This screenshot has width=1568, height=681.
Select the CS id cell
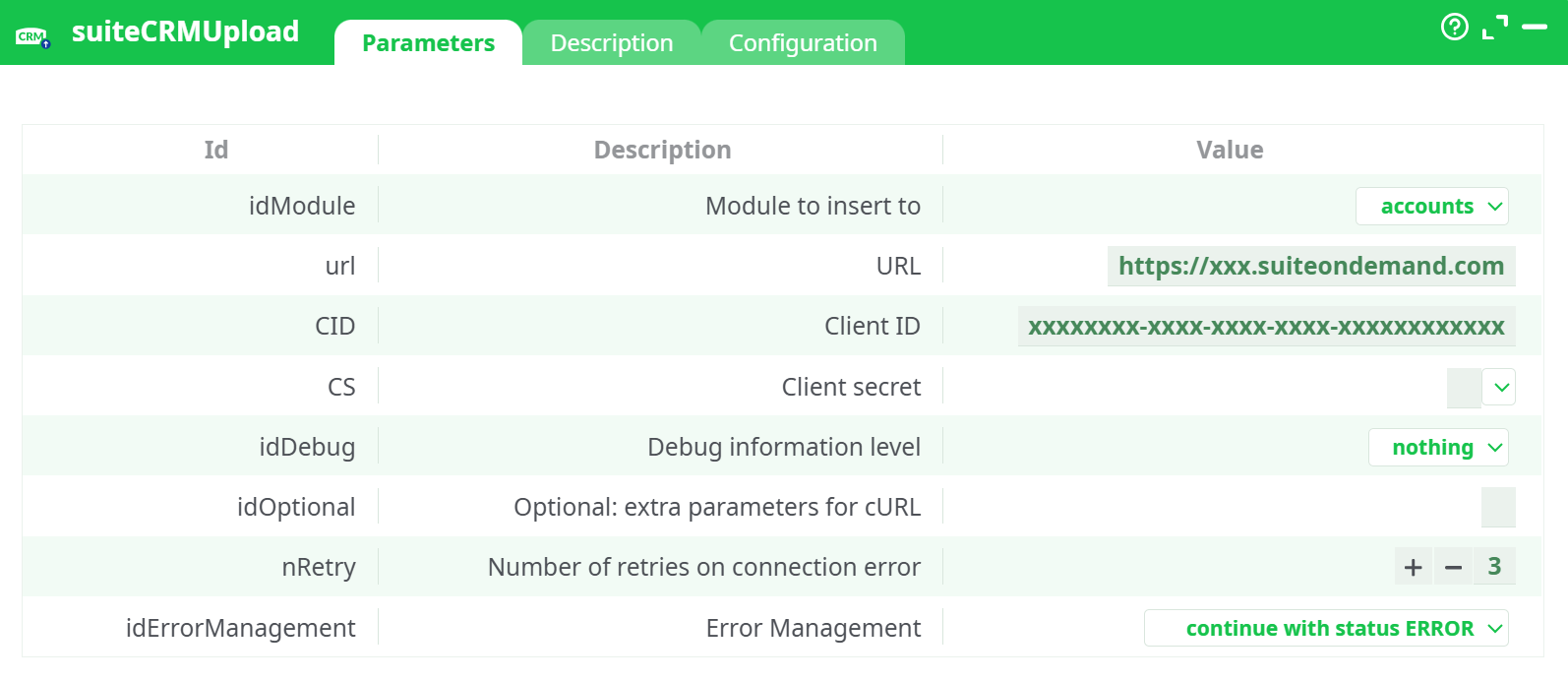coord(341,387)
